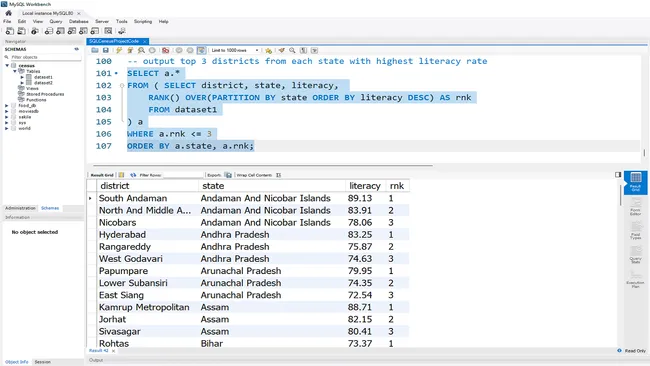This screenshot has height=366, width=650.
Task: Open the Database menu
Action: (x=78, y=22)
